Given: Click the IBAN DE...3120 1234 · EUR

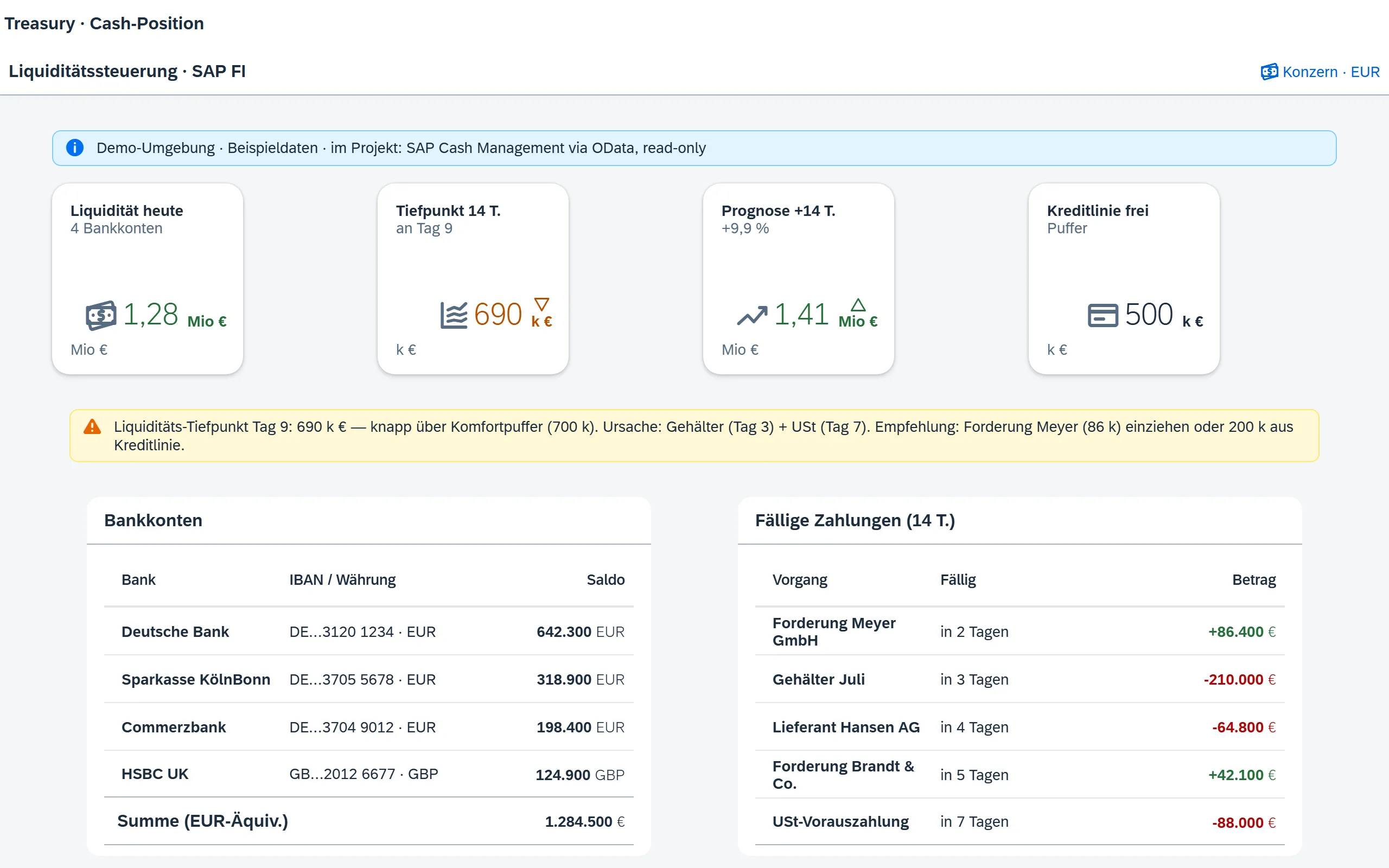Looking at the screenshot, I should tap(363, 631).
